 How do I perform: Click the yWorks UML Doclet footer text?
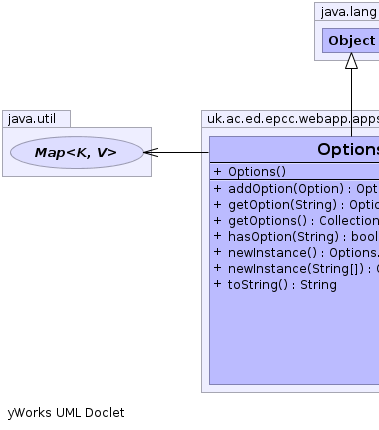66,413
